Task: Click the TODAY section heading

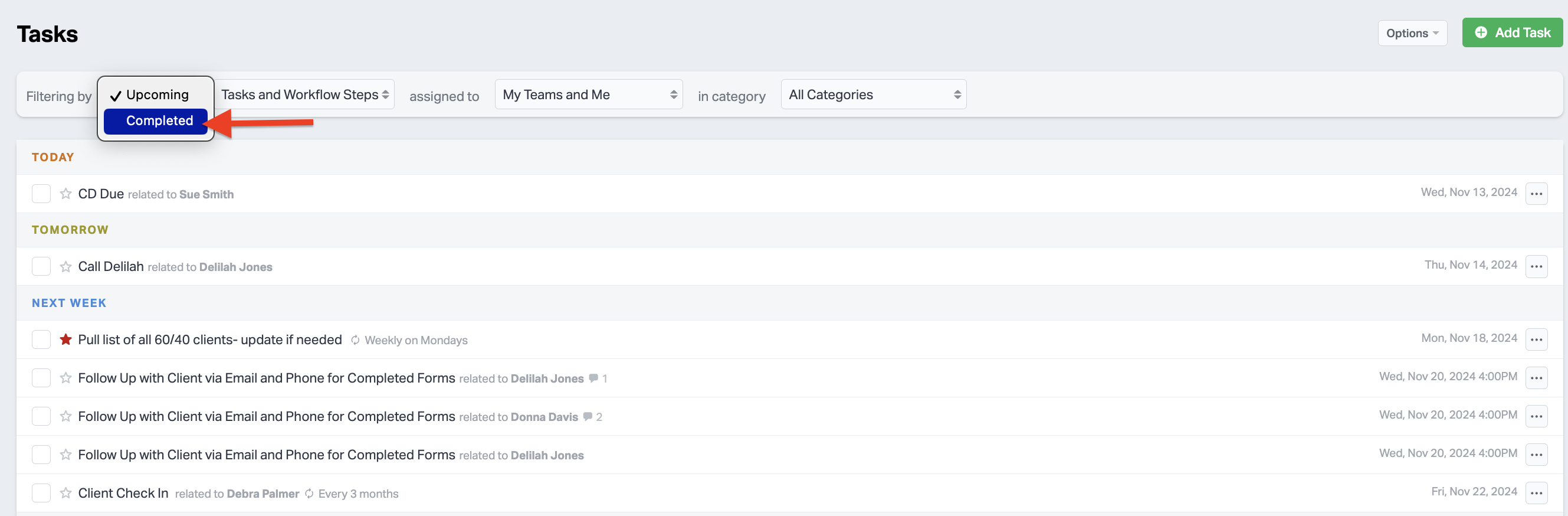Action: pyautogui.click(x=53, y=157)
